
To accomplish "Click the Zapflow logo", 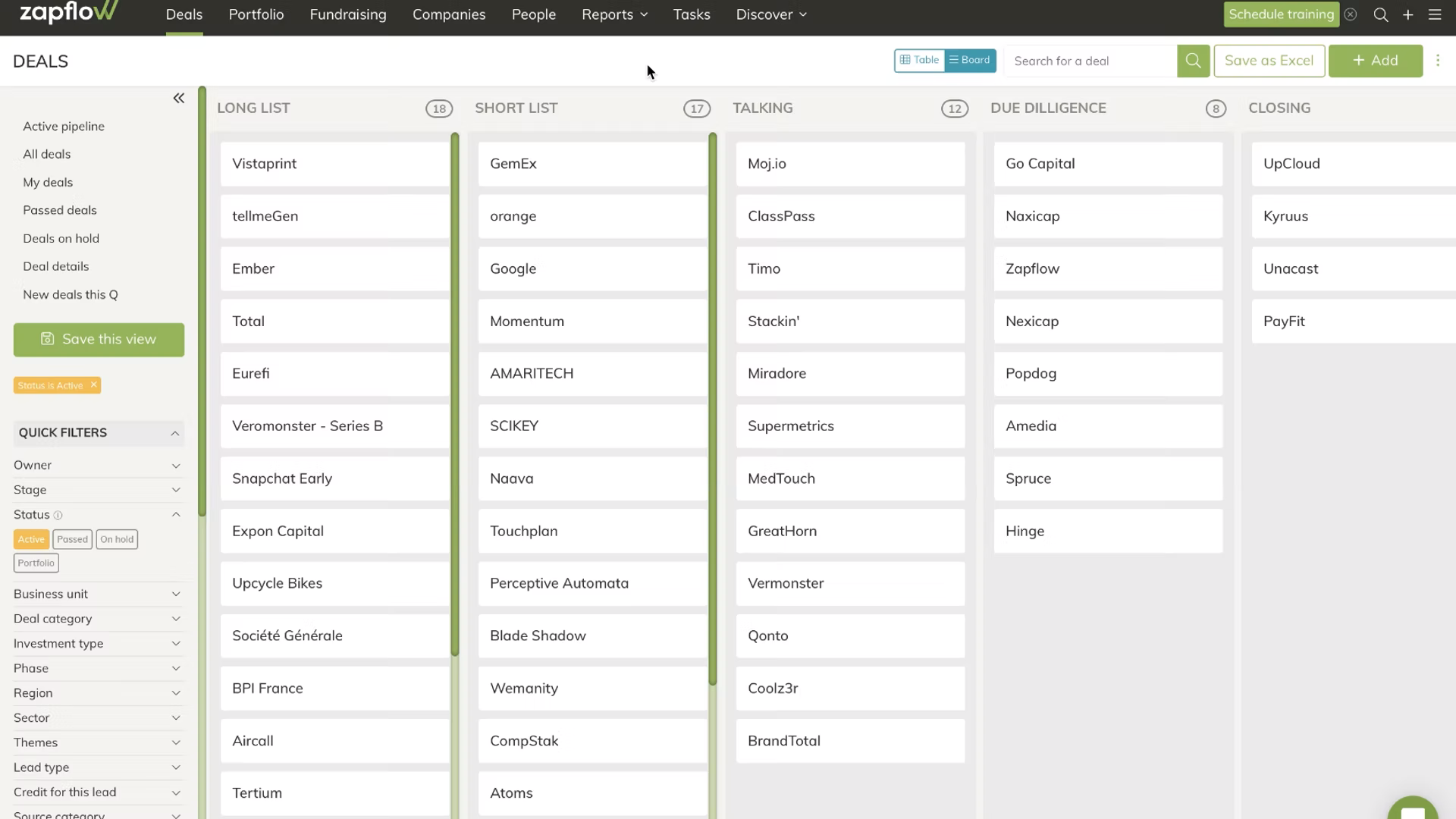I will click(69, 12).
